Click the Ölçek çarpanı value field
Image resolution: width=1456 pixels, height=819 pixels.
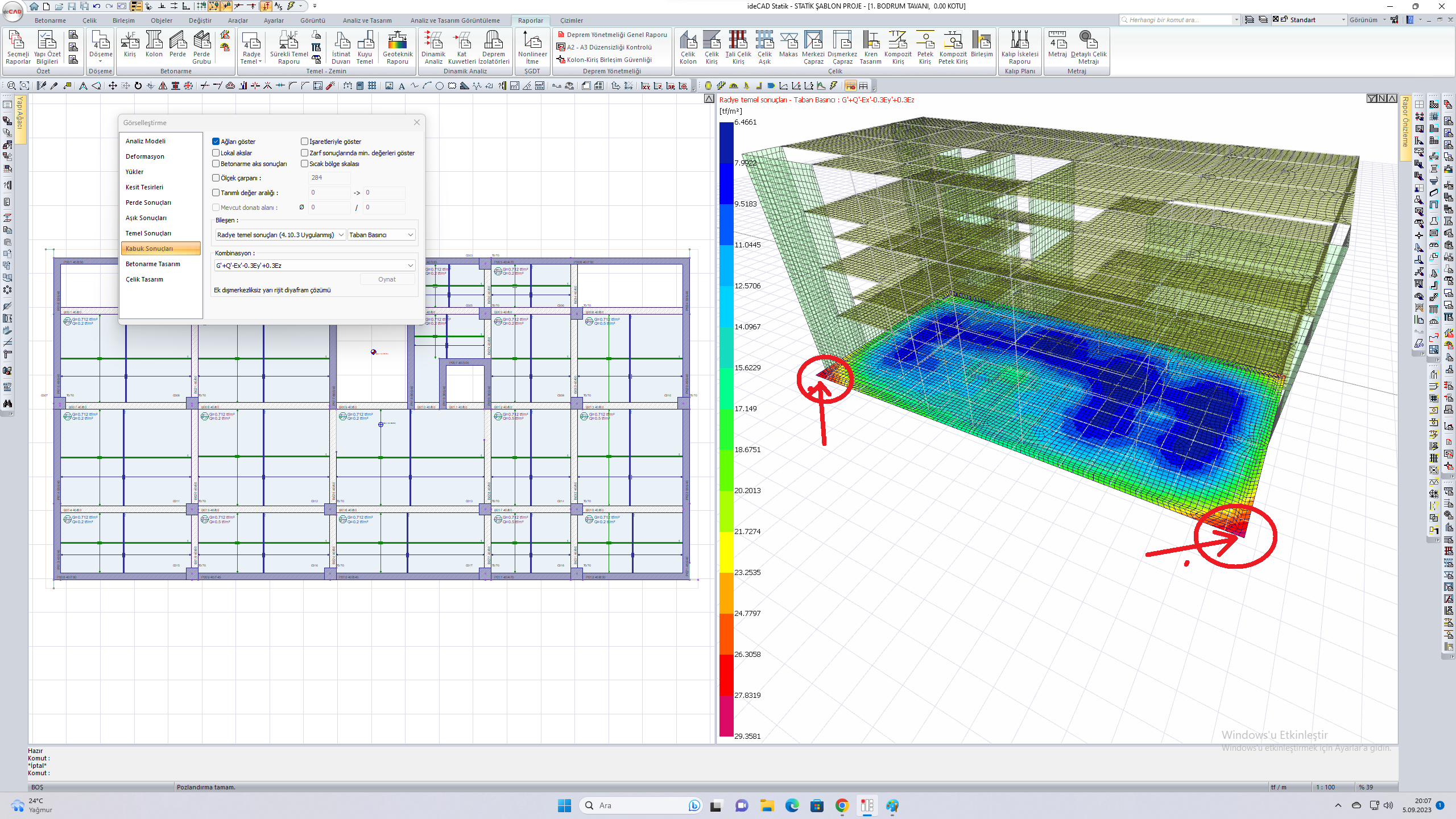click(x=329, y=178)
